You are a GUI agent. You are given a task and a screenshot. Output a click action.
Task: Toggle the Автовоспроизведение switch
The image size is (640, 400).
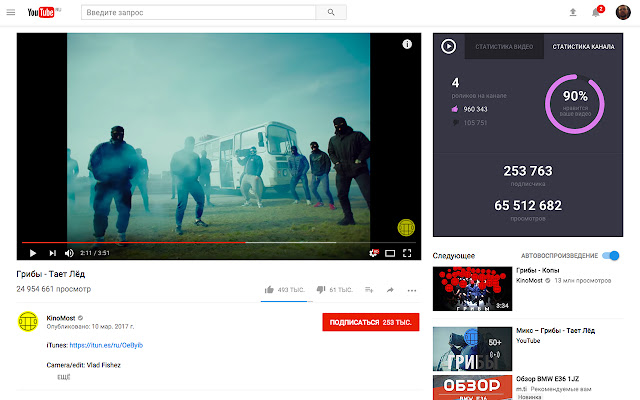point(611,256)
